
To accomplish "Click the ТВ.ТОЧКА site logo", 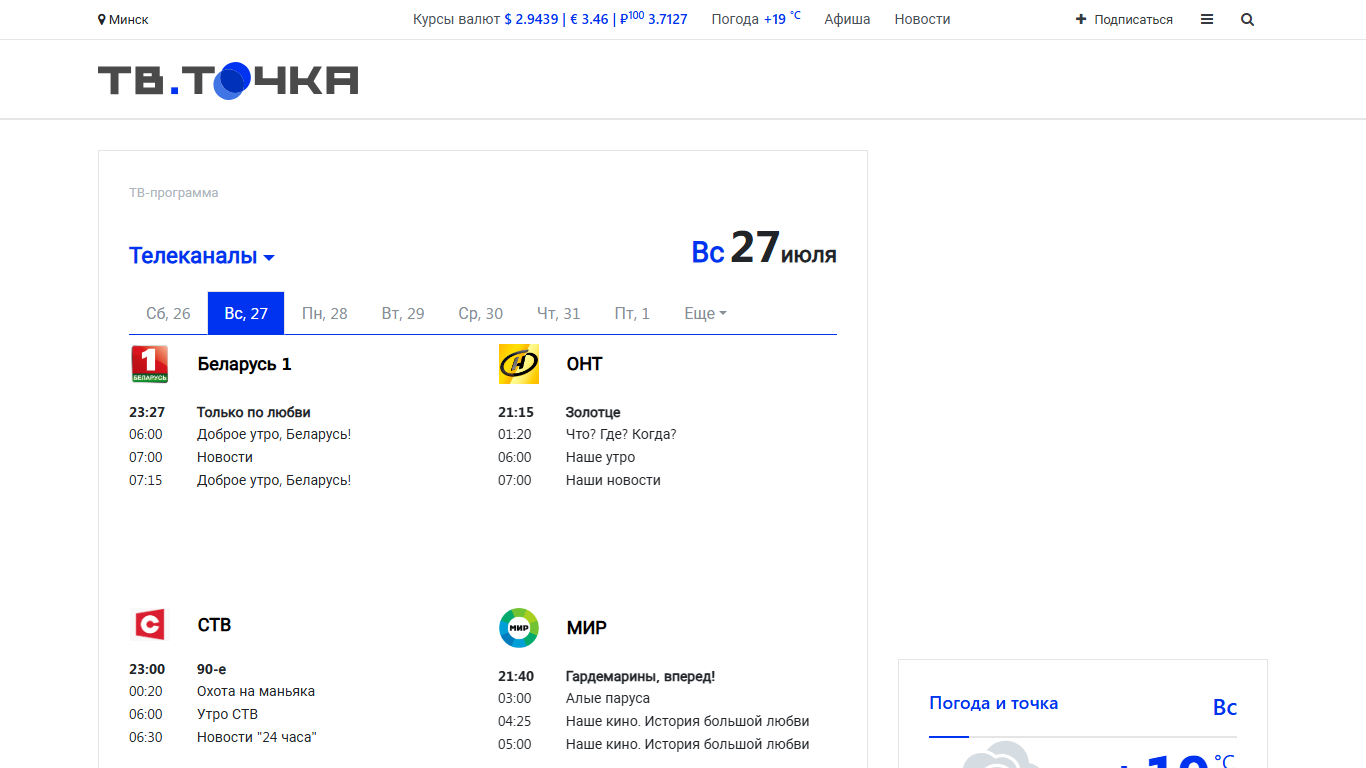I will click(x=228, y=81).
